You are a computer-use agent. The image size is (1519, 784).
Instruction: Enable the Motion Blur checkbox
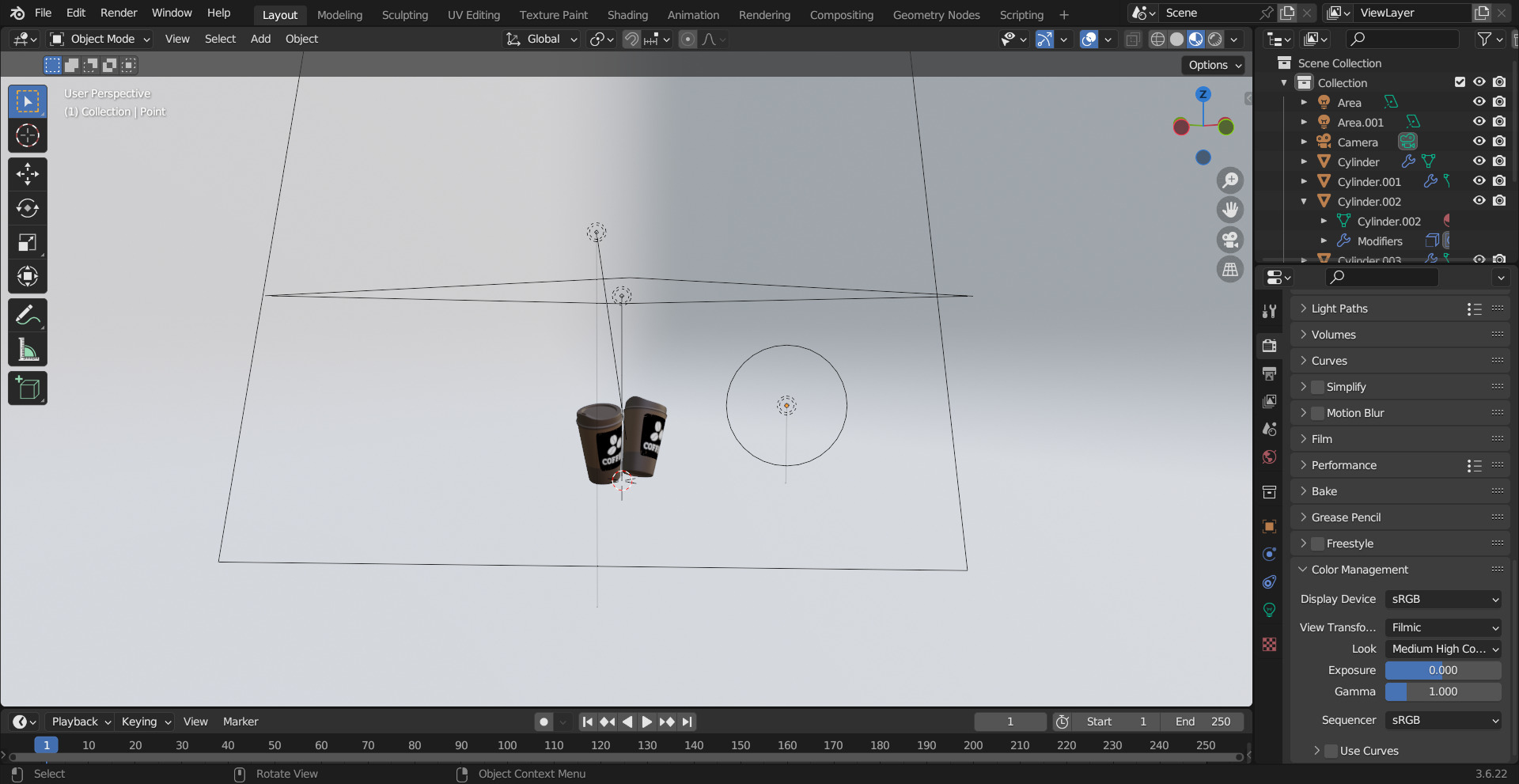tap(1318, 413)
